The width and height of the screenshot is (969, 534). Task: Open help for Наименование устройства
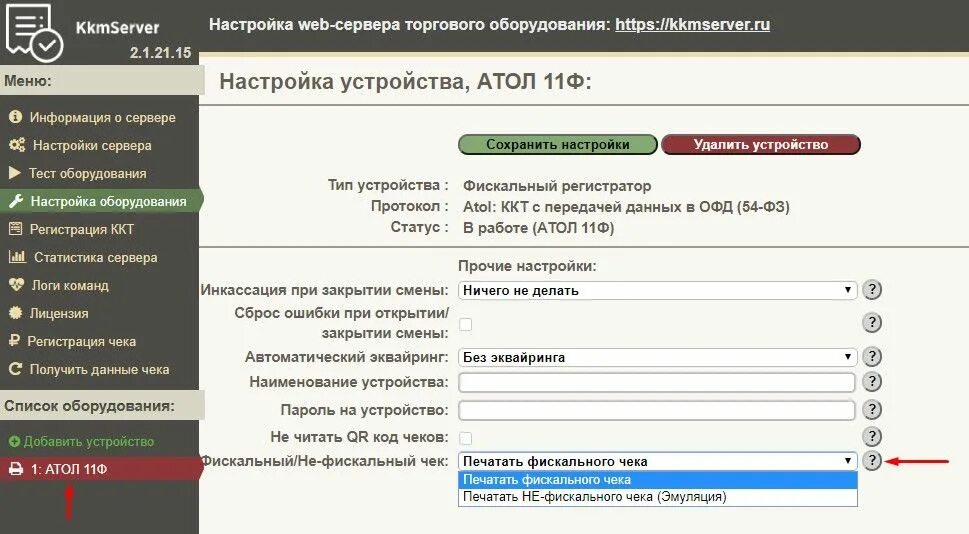point(871,382)
